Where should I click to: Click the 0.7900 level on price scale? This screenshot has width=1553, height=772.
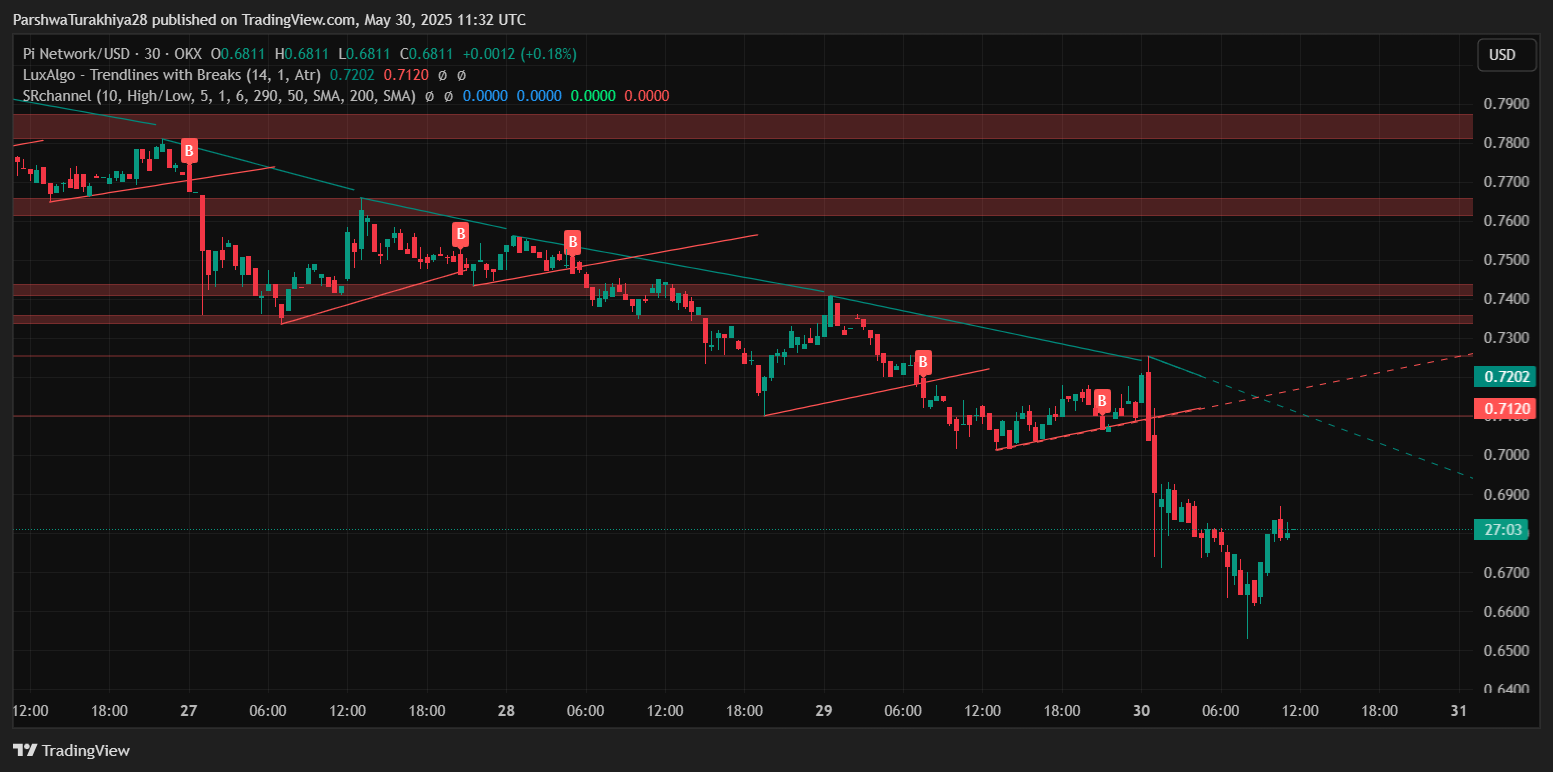pyautogui.click(x=1505, y=104)
